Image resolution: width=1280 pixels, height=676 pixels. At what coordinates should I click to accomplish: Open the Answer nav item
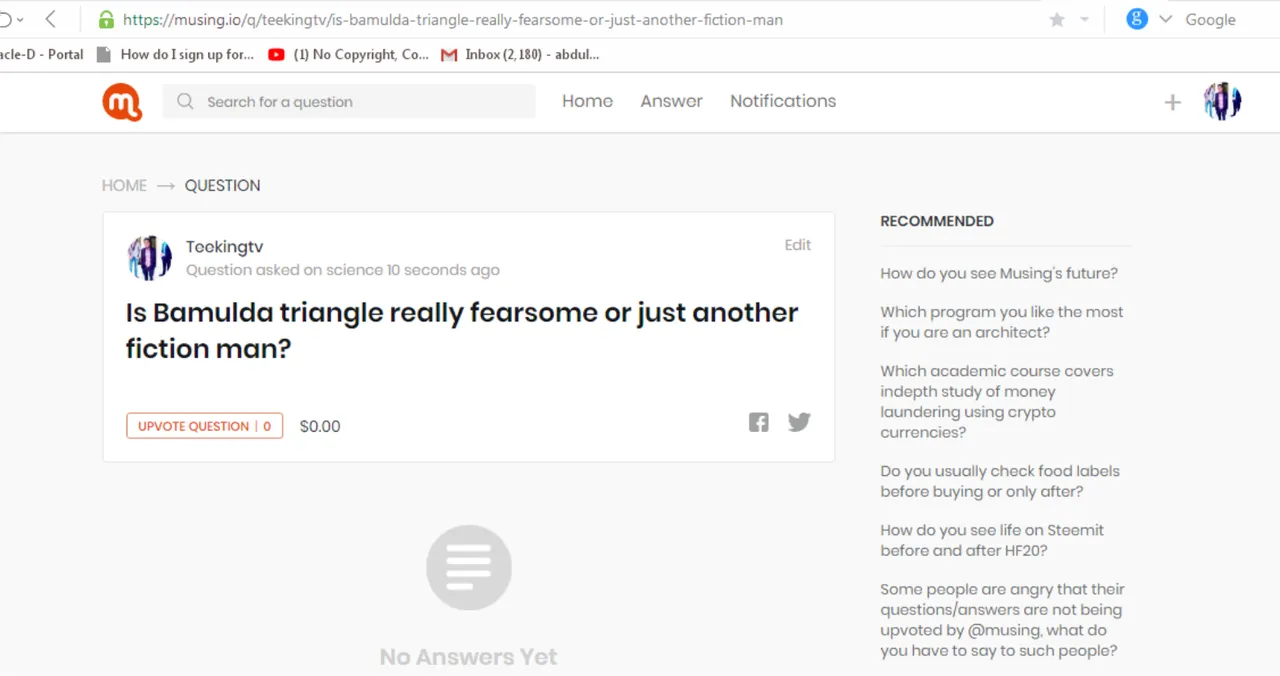click(x=671, y=101)
